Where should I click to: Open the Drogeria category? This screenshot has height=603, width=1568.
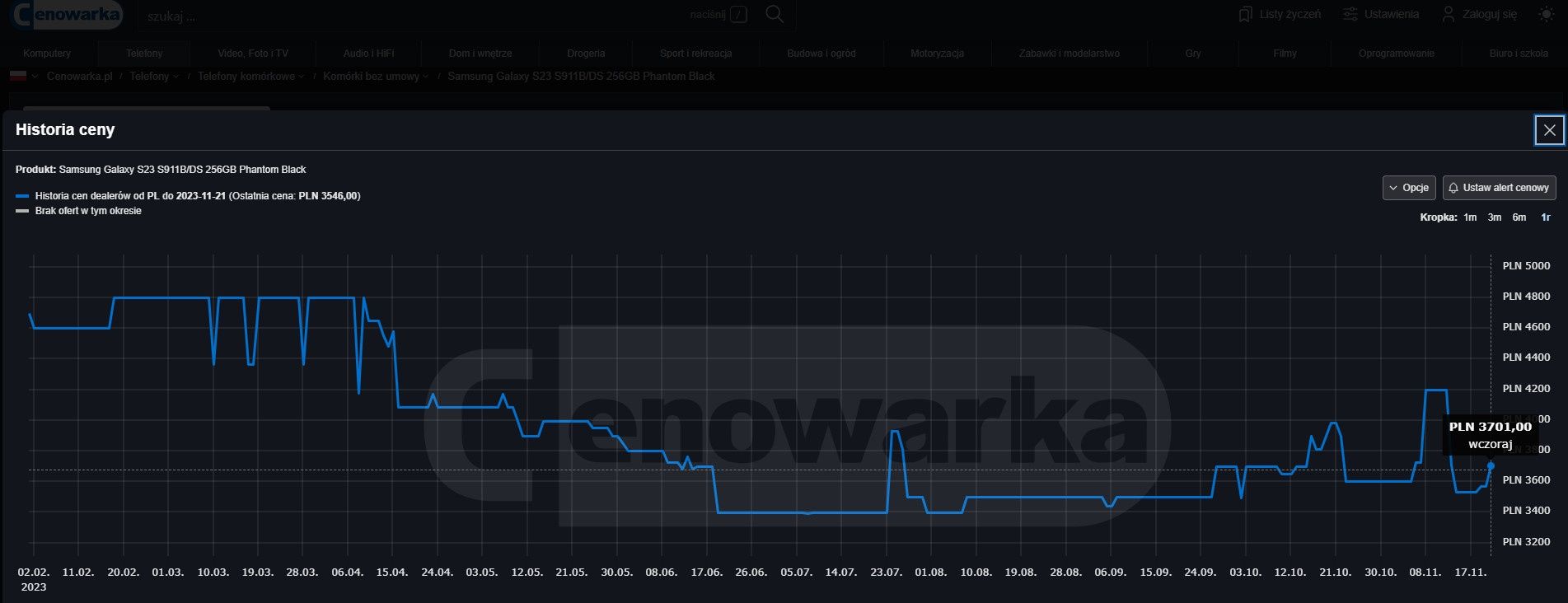(x=586, y=54)
